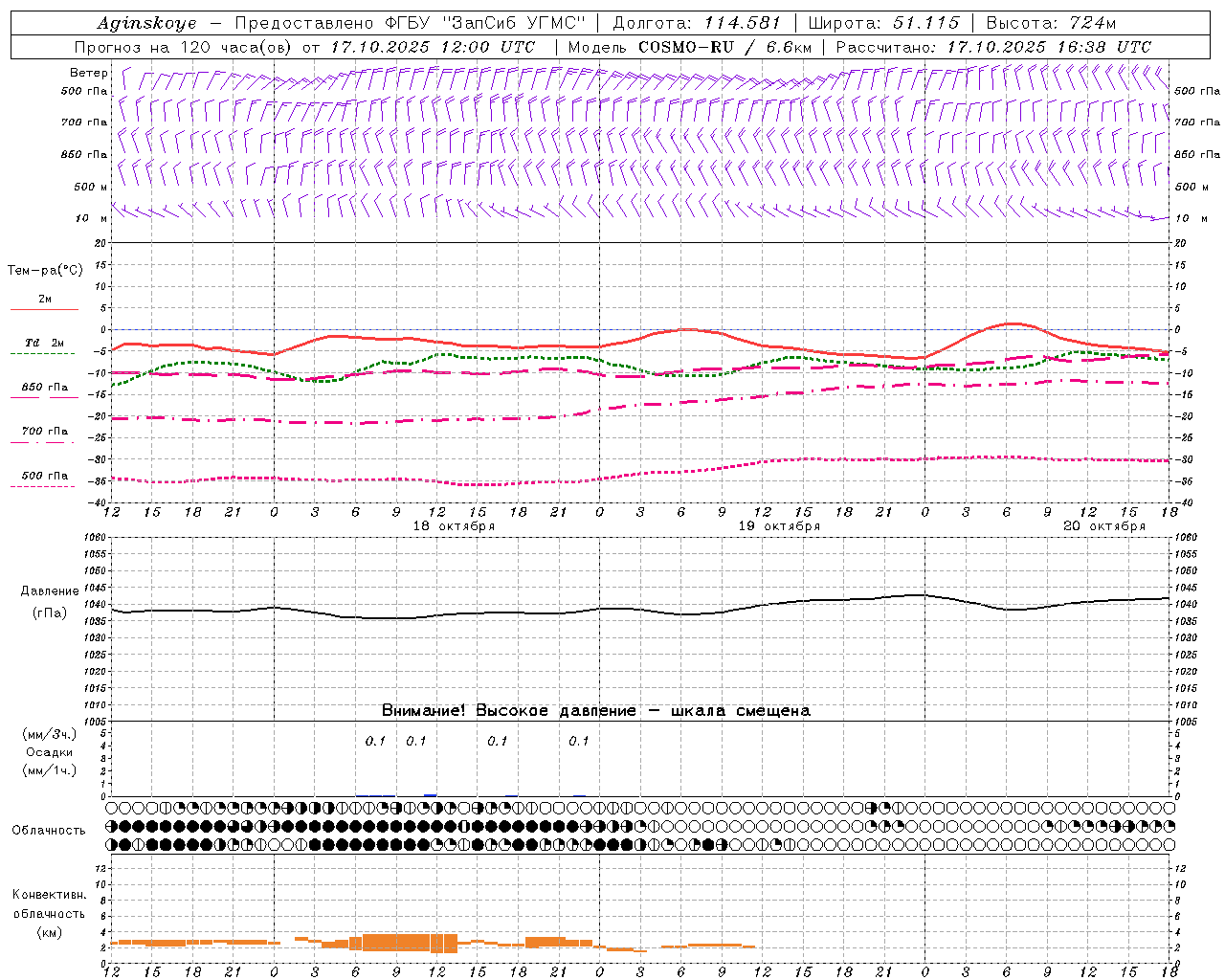Click the (мм/3ч.) precipitation unit label

(x=49, y=734)
